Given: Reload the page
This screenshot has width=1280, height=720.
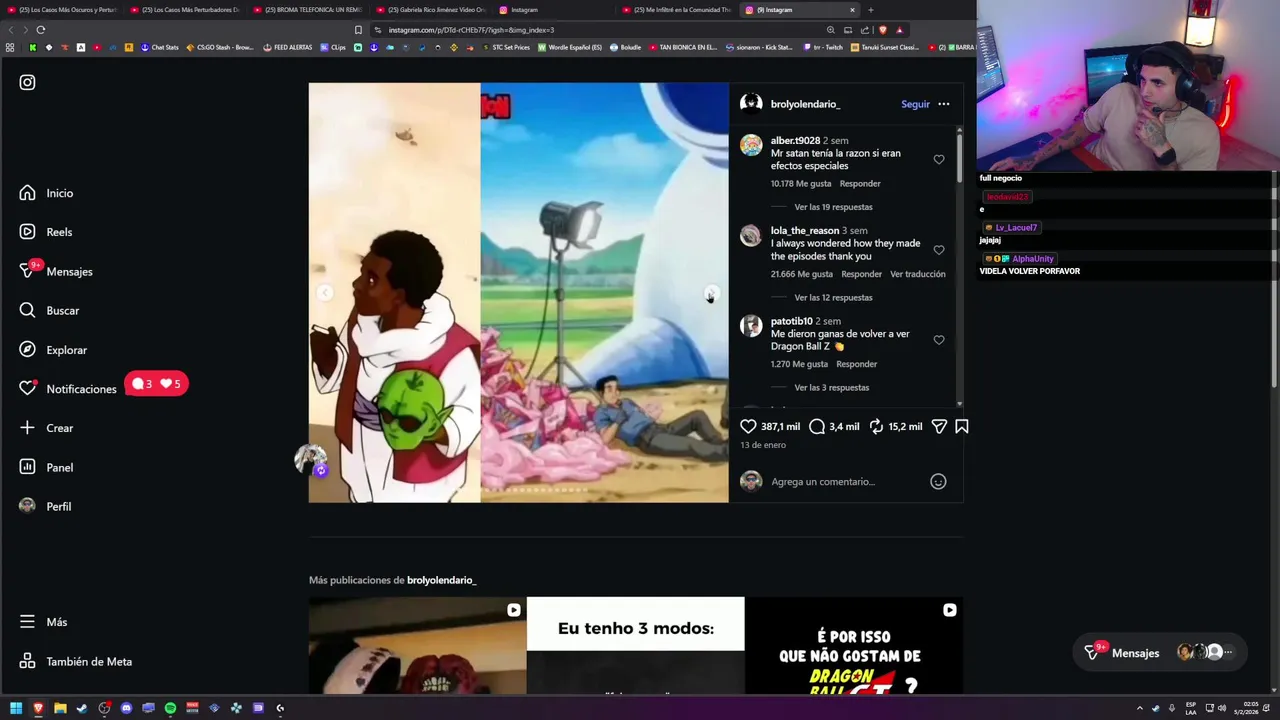Looking at the screenshot, I should pos(40,30).
